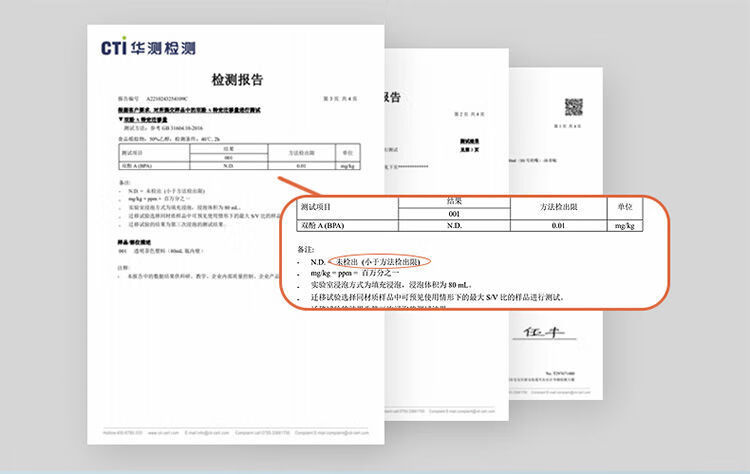Click the 单位 header in the enlarged table

tap(625, 207)
